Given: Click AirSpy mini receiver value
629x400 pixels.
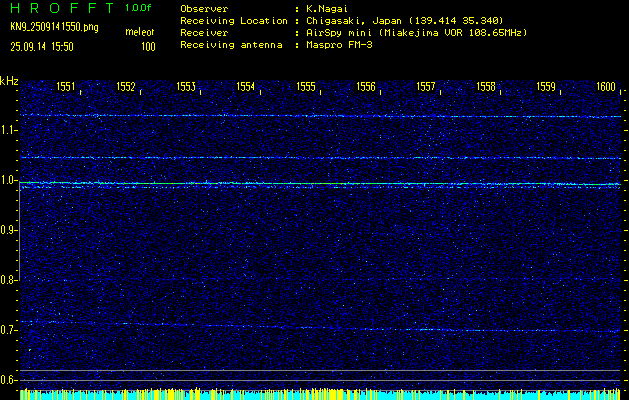Looking at the screenshot, I should tap(416, 32).
